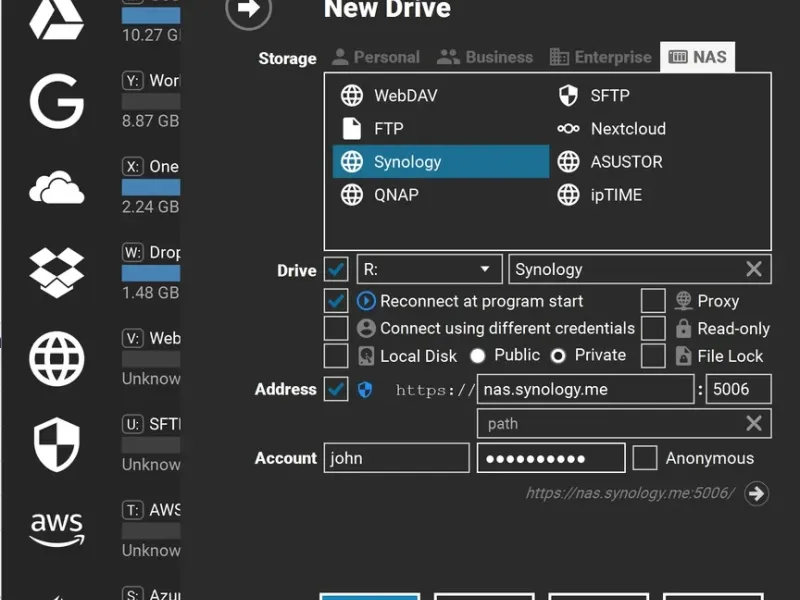Click the nas.synology.me address field
This screenshot has width=800, height=600.
[586, 389]
